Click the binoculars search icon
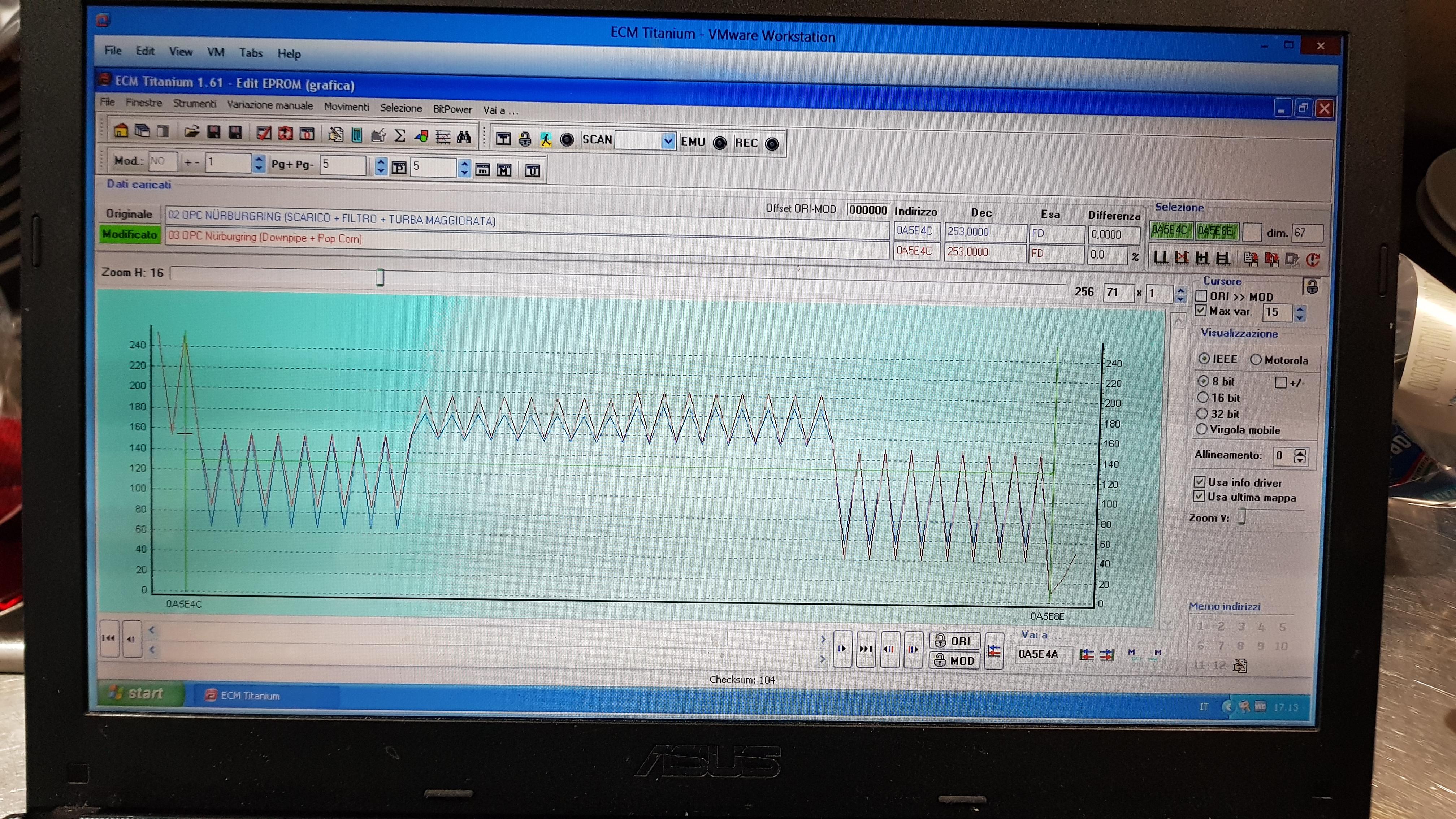The height and width of the screenshot is (819, 1456). pyautogui.click(x=464, y=137)
